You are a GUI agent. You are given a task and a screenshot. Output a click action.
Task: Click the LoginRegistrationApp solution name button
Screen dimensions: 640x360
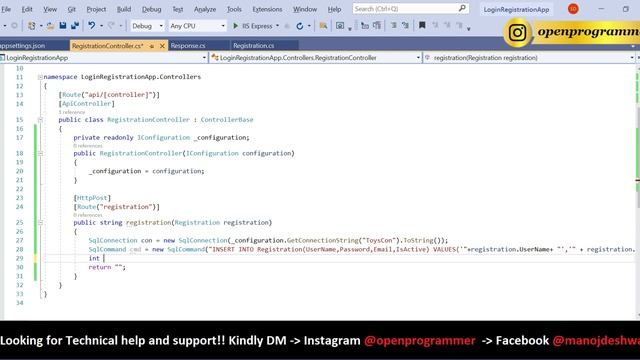(516, 9)
